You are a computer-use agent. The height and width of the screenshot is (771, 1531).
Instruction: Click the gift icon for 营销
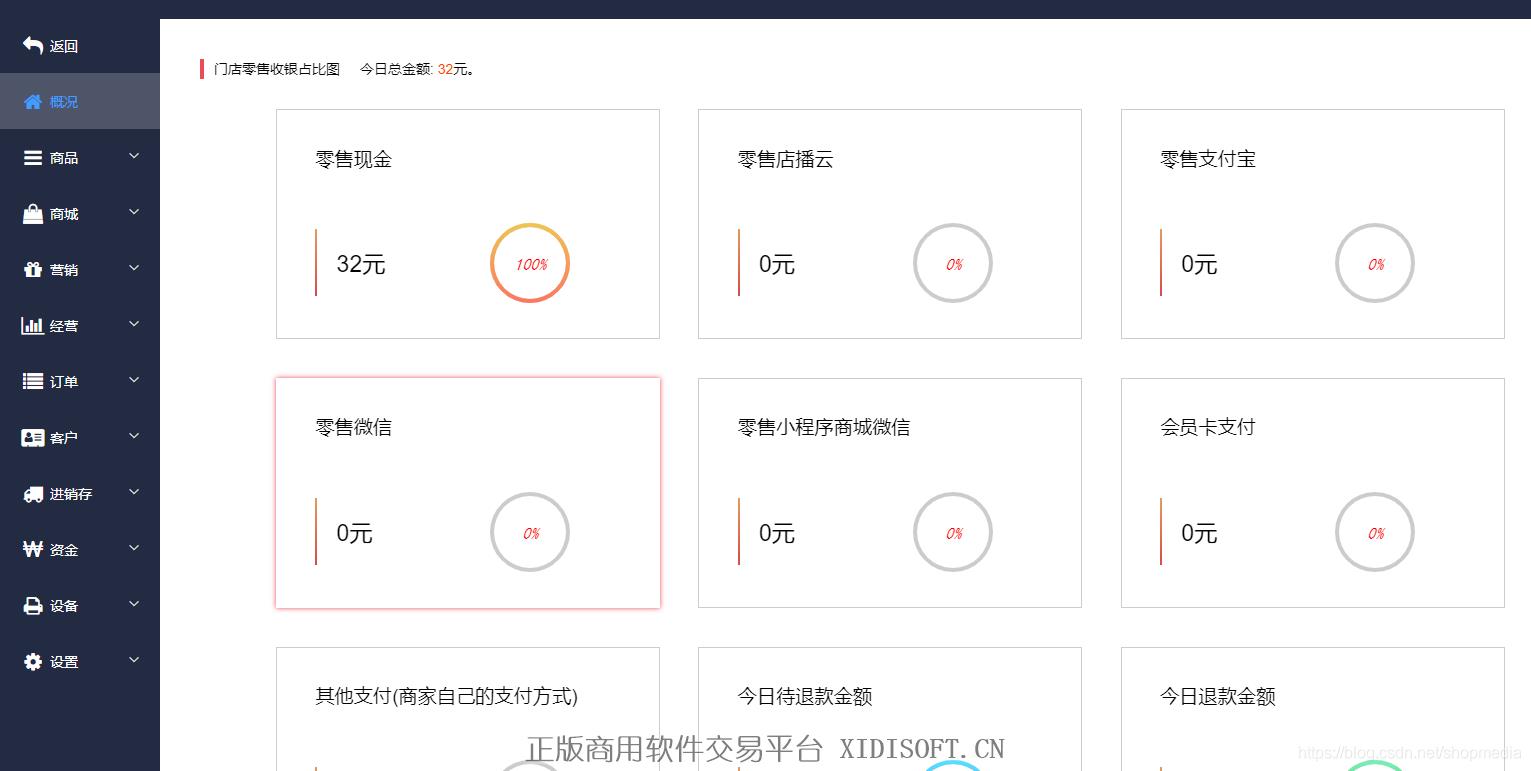(x=33, y=270)
